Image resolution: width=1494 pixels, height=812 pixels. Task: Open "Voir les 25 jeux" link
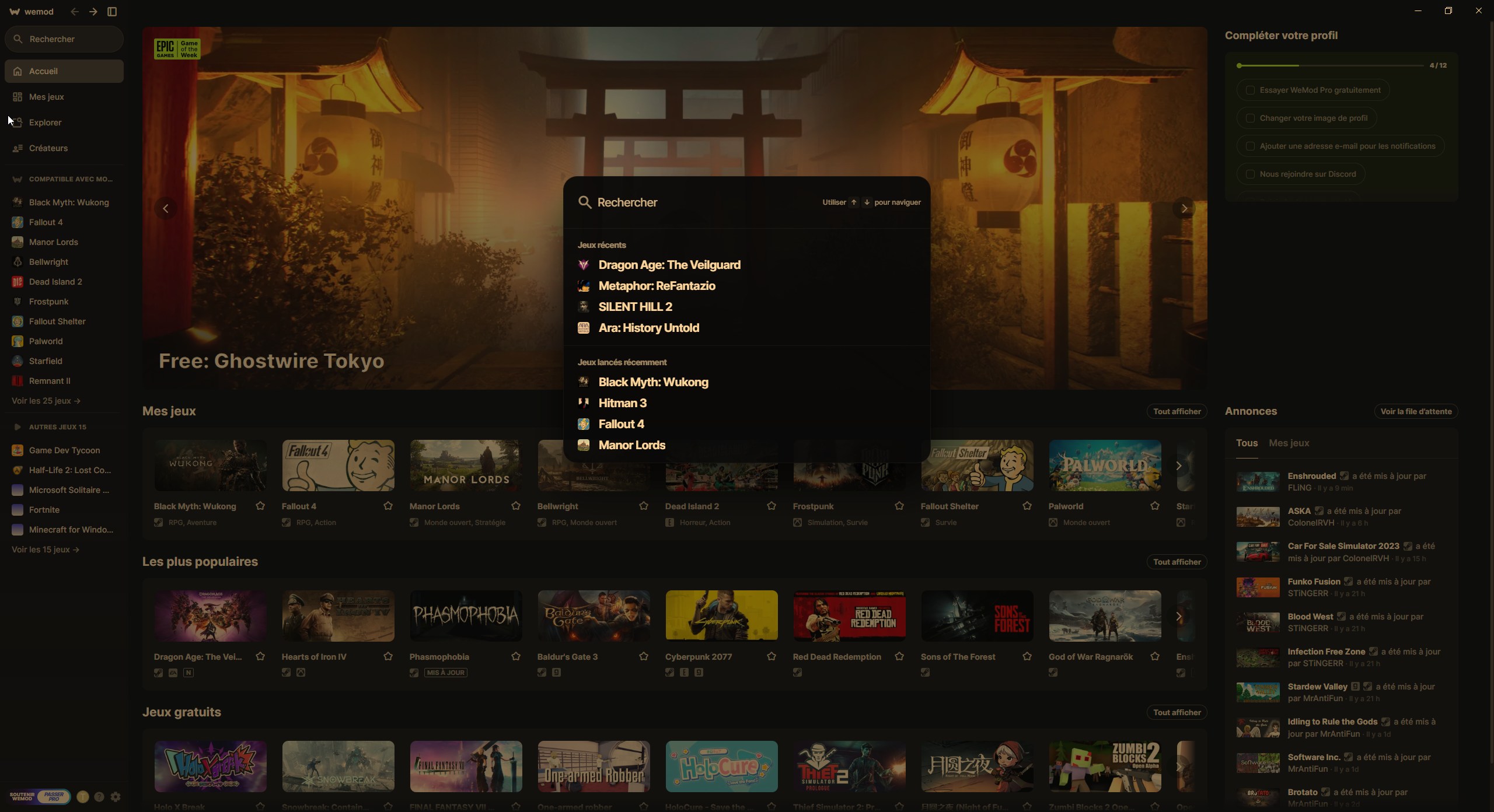click(46, 401)
